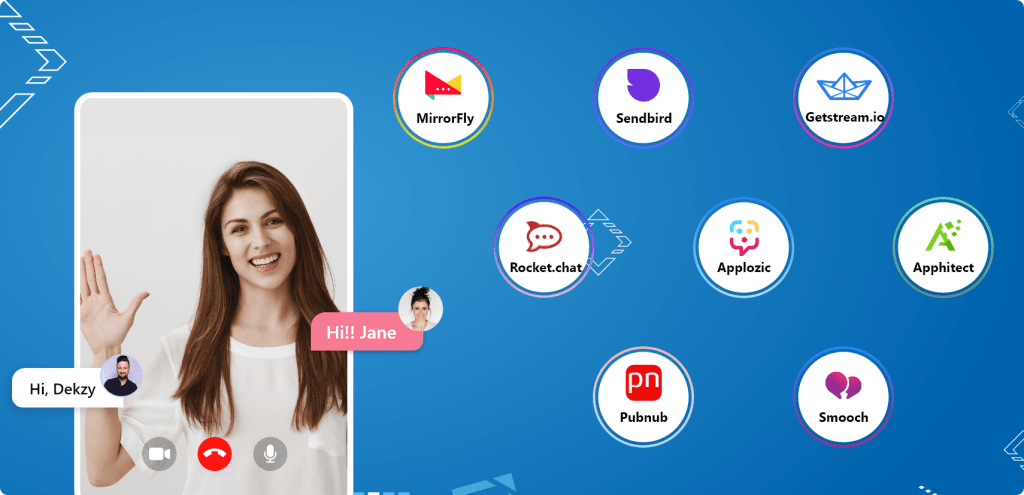End the call with red hang-up button

click(x=215, y=454)
